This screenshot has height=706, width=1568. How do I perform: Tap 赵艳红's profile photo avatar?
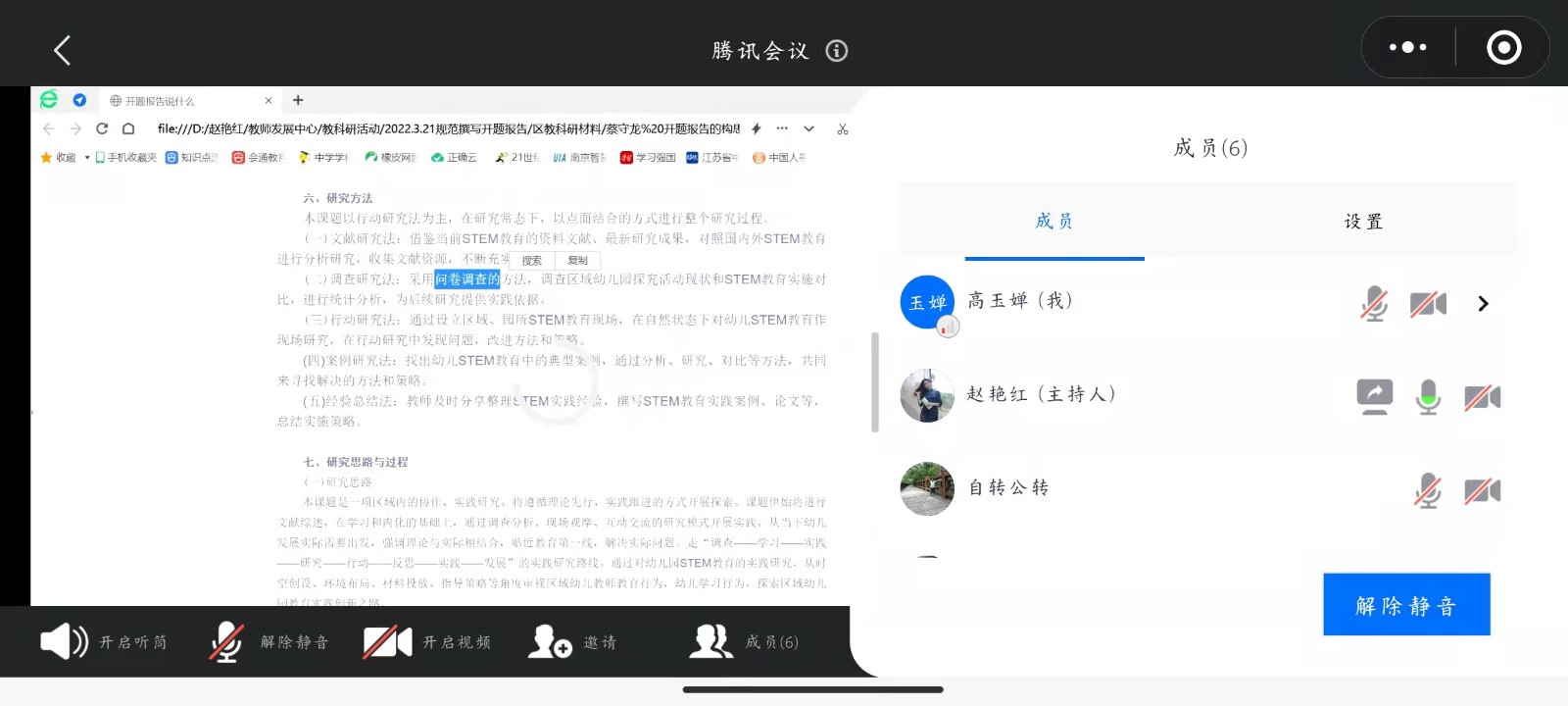(927, 396)
